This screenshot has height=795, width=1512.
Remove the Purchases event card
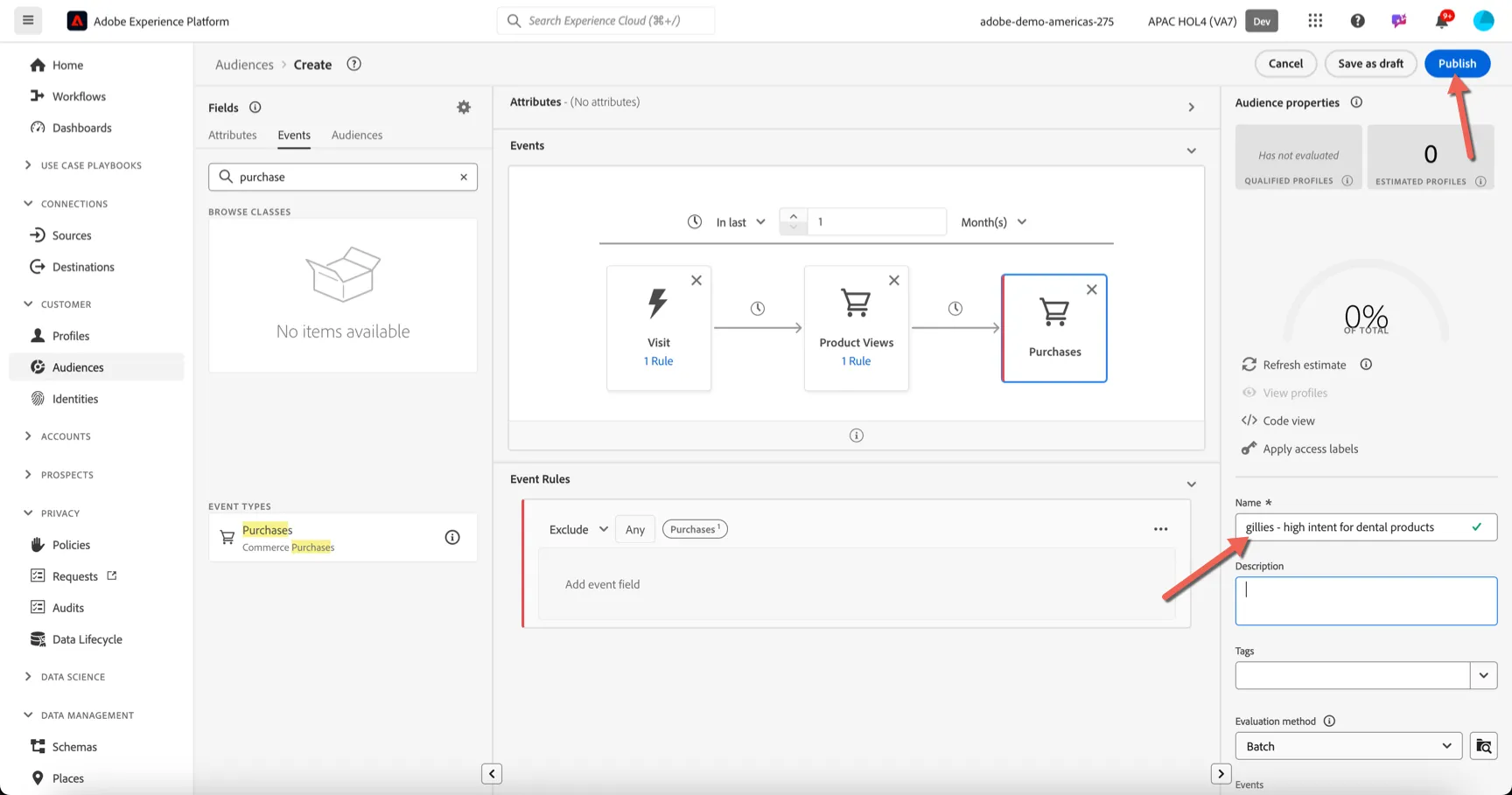(x=1092, y=289)
